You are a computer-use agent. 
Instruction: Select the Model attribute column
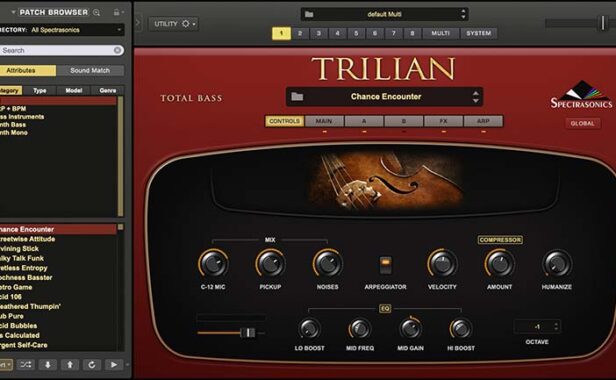73,90
